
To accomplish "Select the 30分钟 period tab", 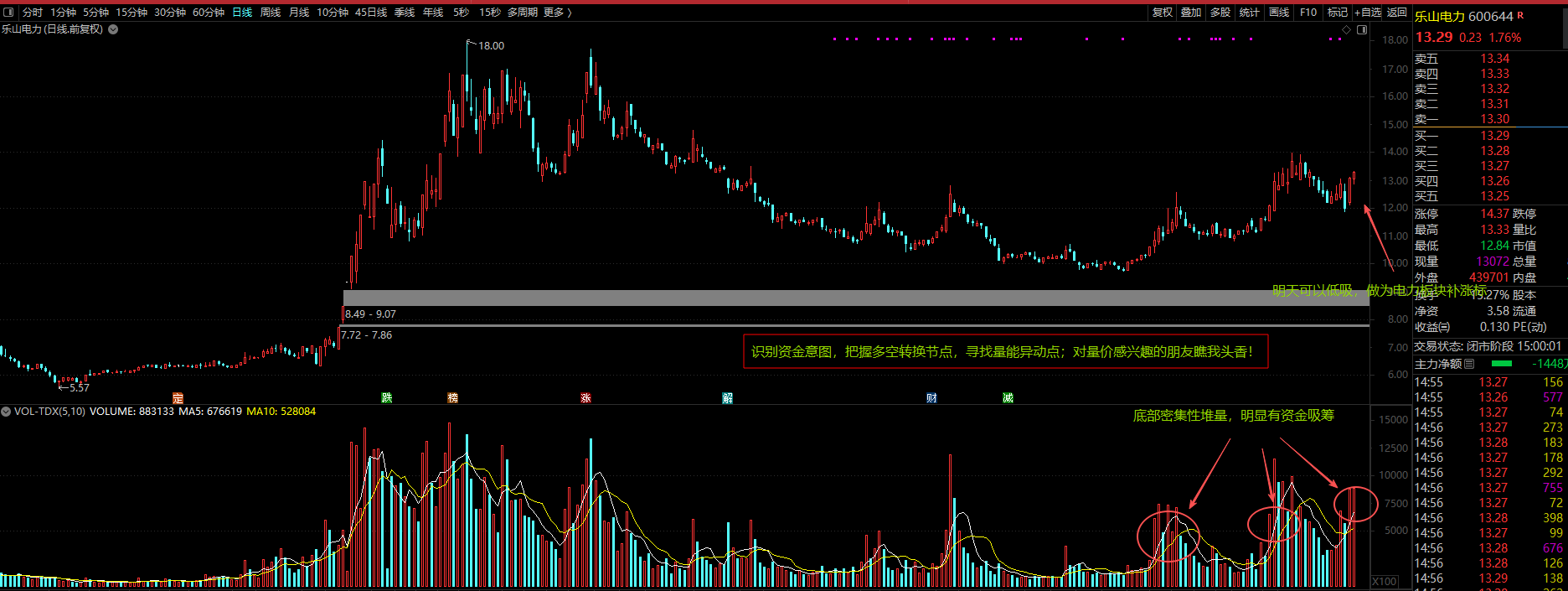I will tap(169, 13).
